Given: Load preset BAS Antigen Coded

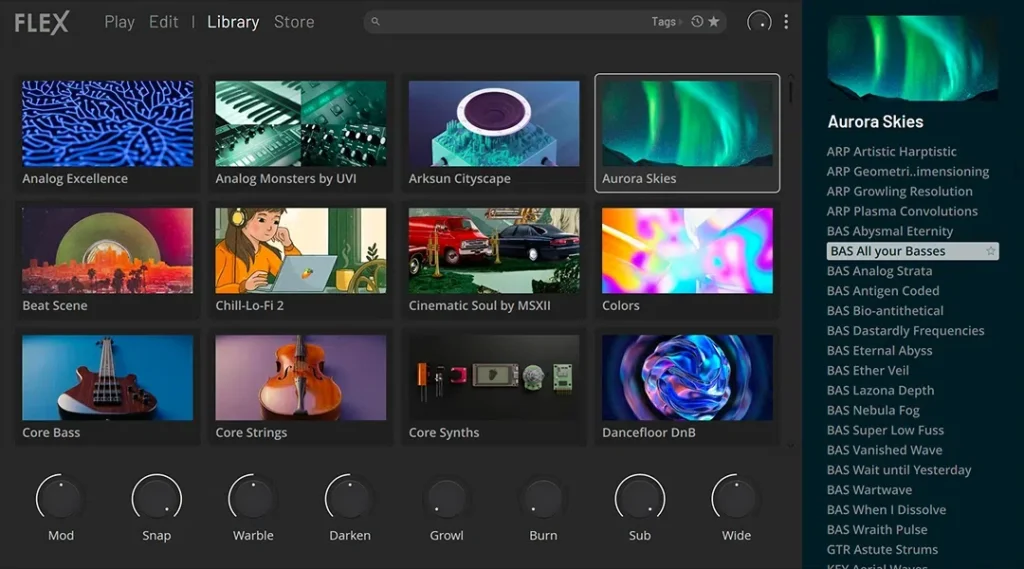Looking at the screenshot, I should pyautogui.click(x=883, y=291).
